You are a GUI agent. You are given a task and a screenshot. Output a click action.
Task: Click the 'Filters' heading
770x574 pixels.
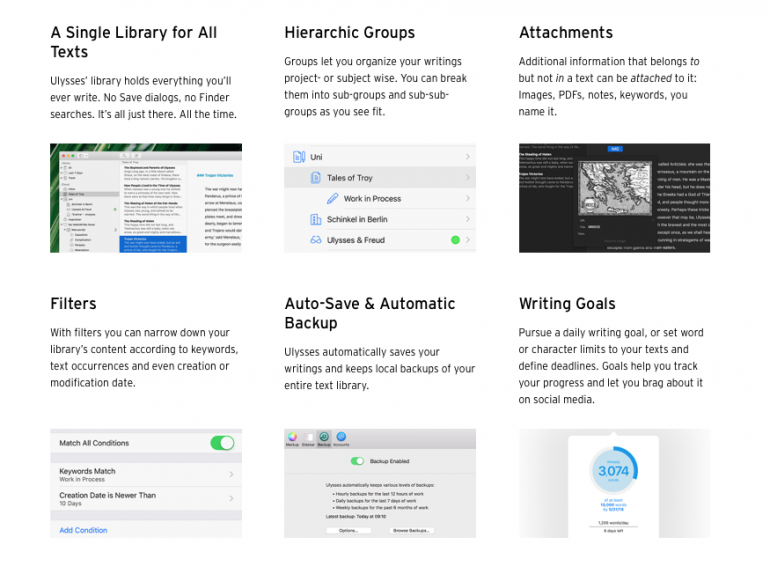(x=73, y=303)
